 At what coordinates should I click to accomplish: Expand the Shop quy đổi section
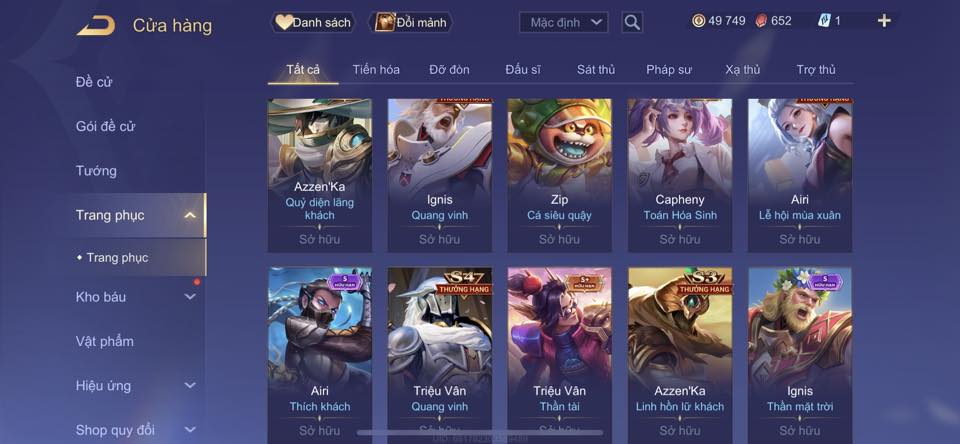click(190, 429)
